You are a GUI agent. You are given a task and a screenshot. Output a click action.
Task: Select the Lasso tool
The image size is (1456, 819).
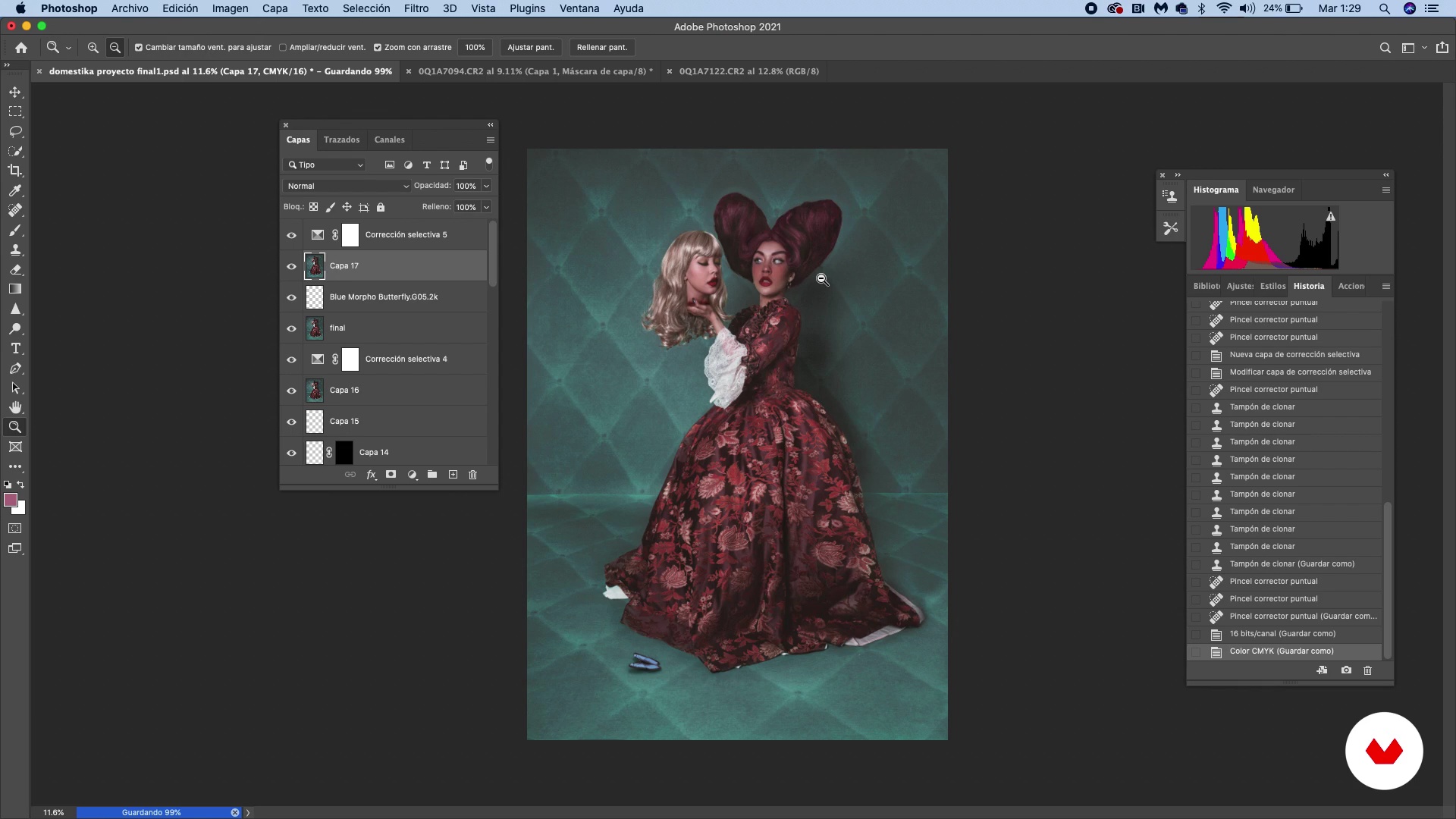[15, 131]
